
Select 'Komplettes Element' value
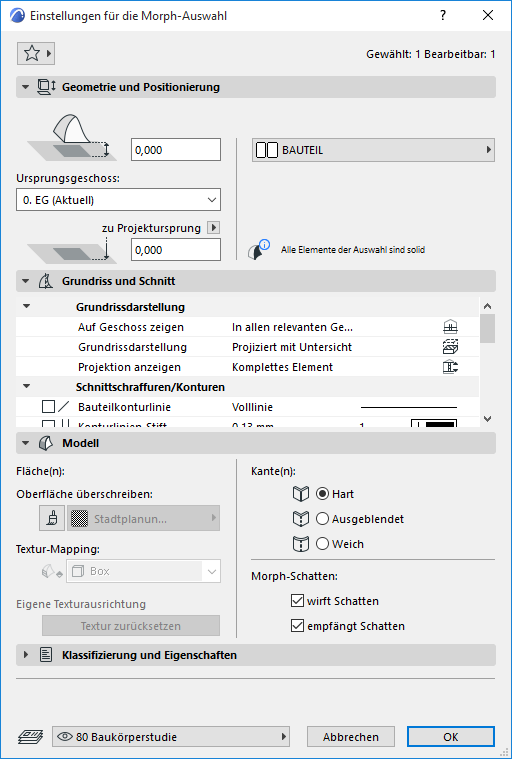tap(282, 367)
